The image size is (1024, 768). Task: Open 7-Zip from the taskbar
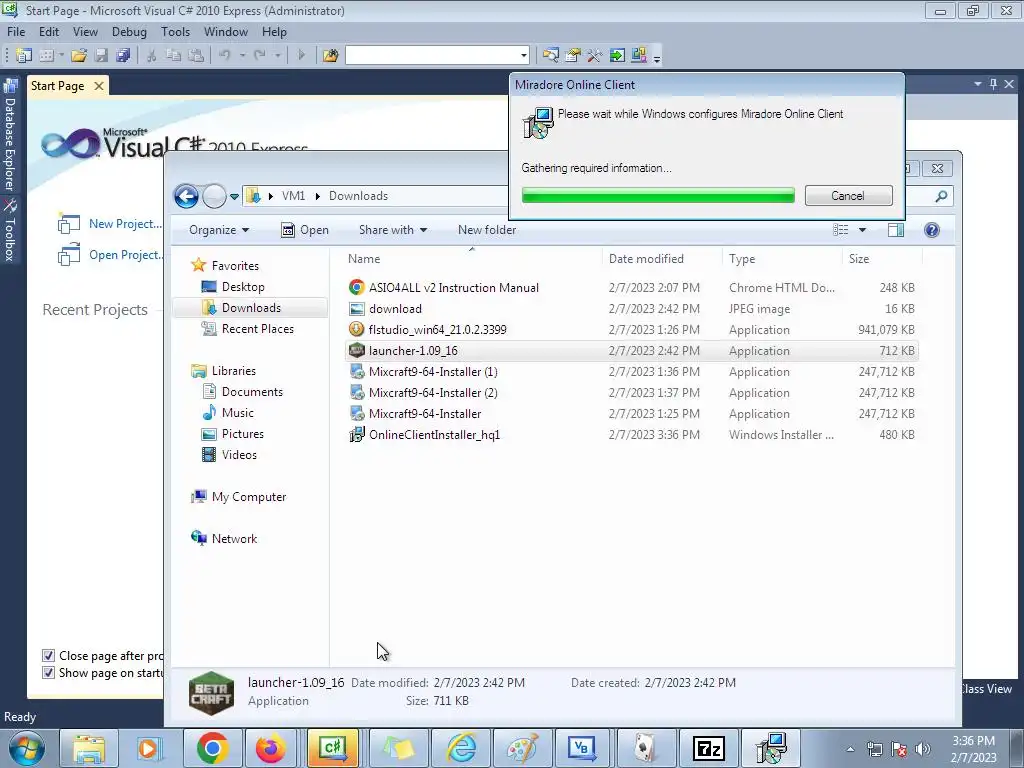pyautogui.click(x=709, y=748)
